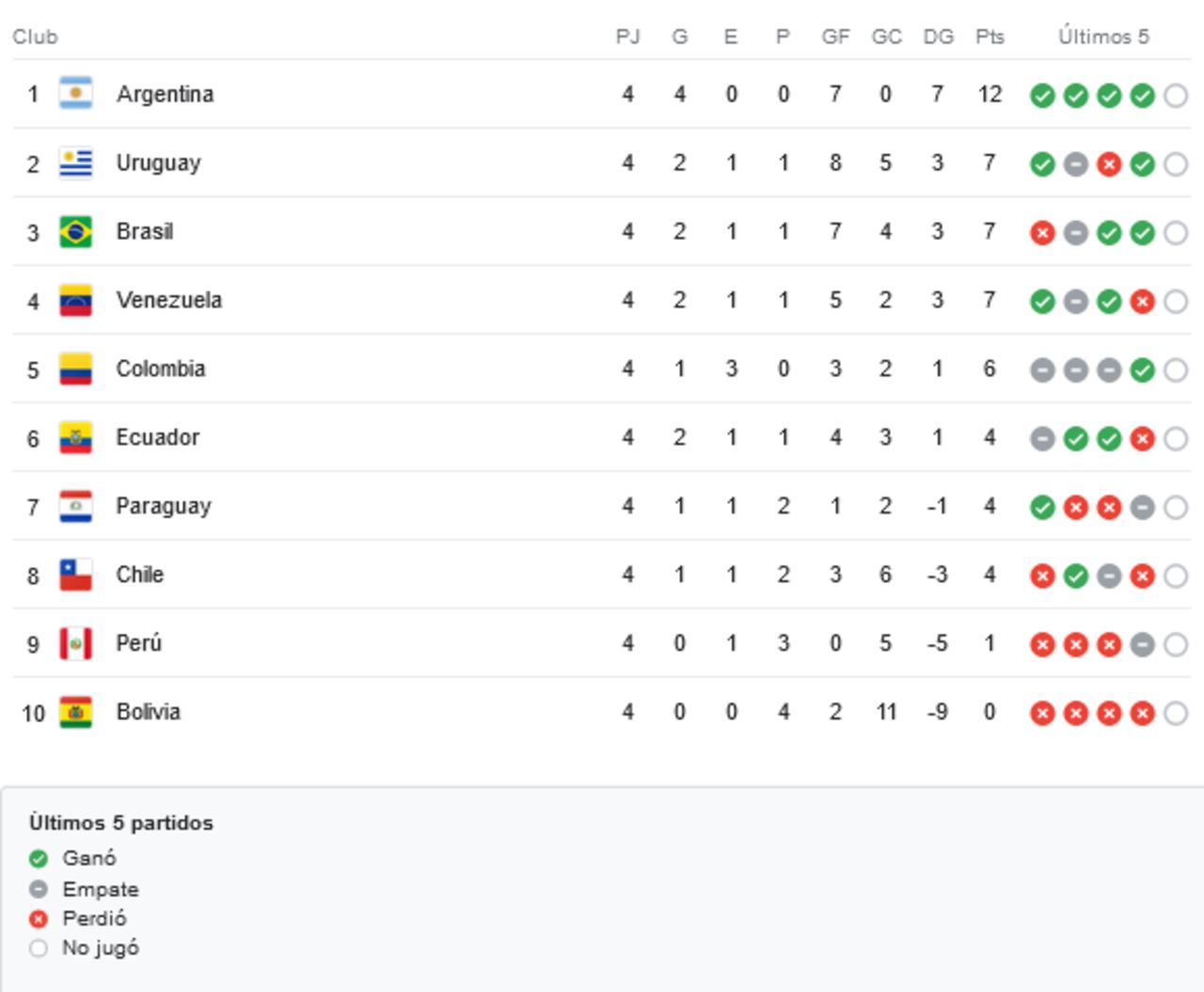The width and height of the screenshot is (1204, 992).
Task: Click the Pts column header
Action: click(989, 38)
